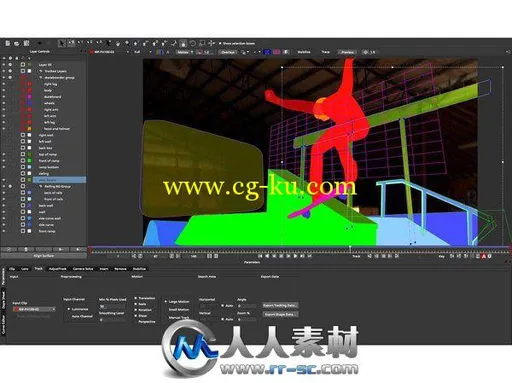
Task: Open the Remove tab
Action: [120, 269]
